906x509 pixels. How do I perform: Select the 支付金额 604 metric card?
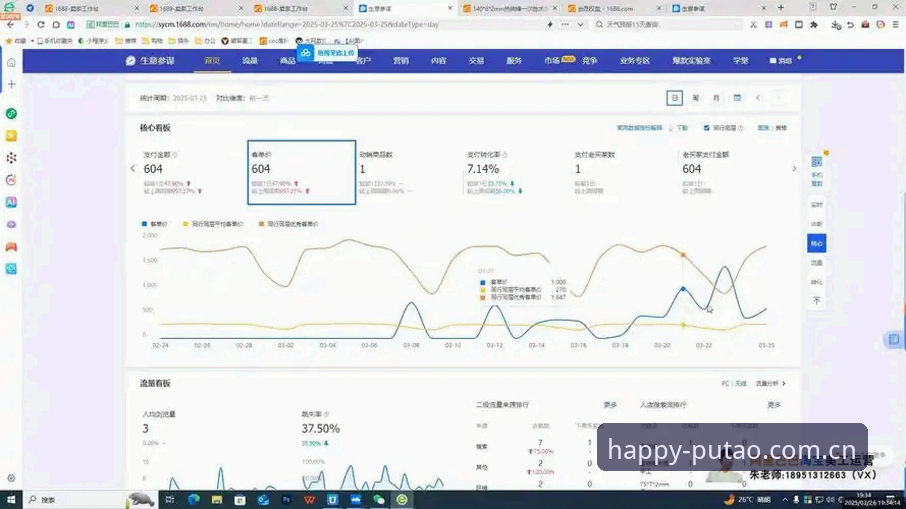click(x=192, y=172)
